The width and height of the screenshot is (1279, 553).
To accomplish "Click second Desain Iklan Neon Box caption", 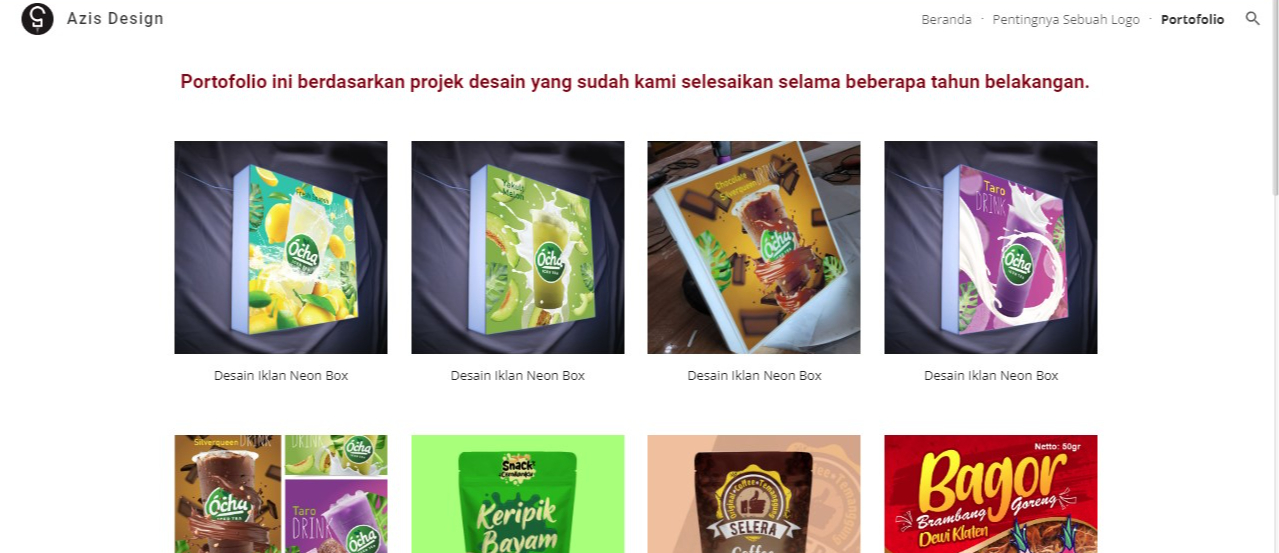I will pos(518,376).
